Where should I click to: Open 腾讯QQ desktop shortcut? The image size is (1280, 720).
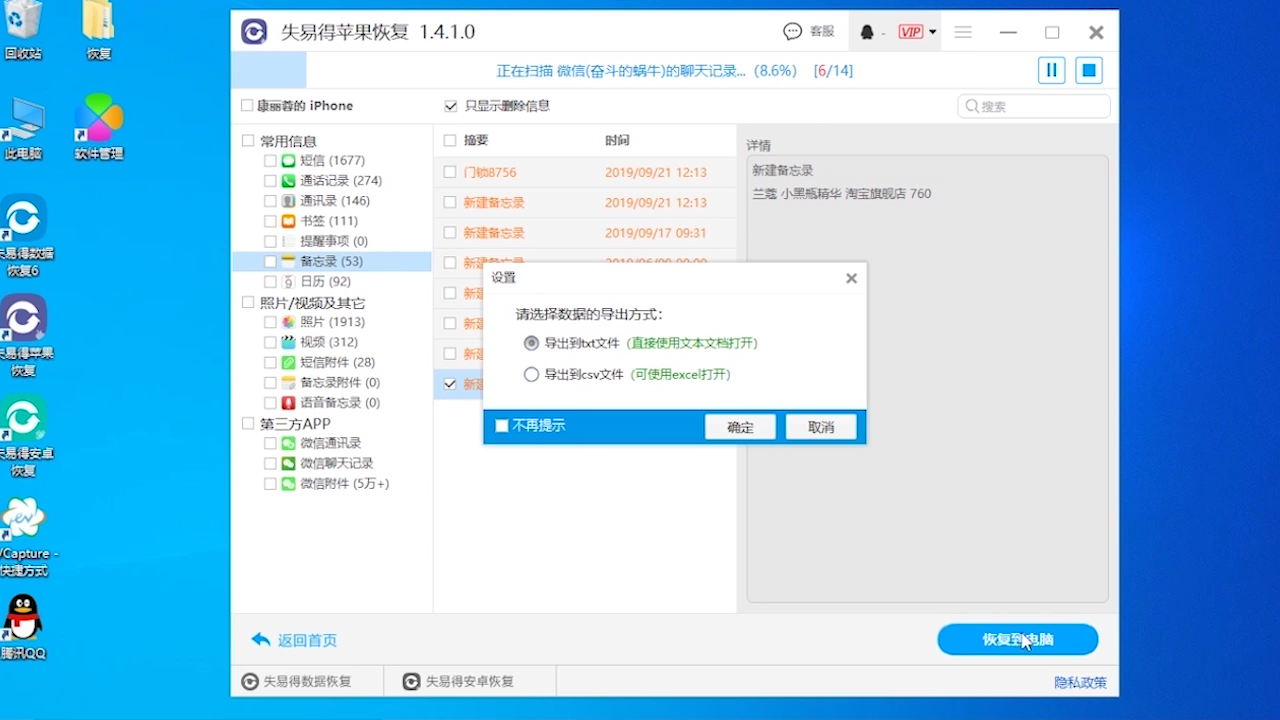point(23,627)
